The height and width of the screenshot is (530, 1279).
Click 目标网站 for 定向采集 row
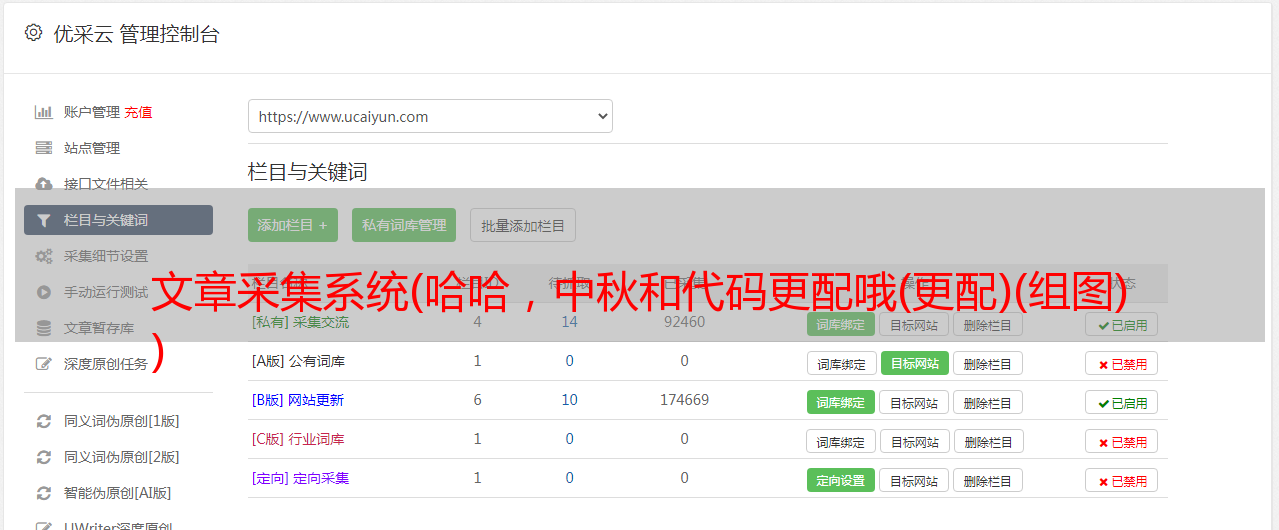(x=914, y=480)
